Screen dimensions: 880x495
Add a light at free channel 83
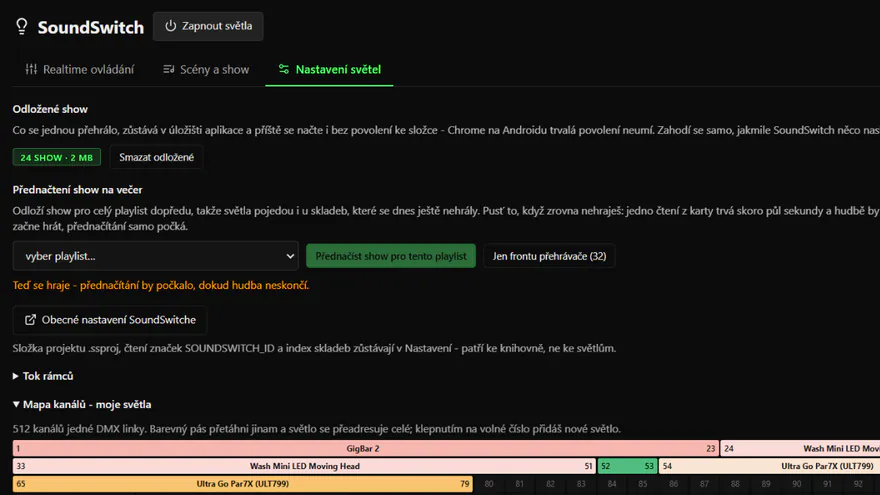[581, 484]
